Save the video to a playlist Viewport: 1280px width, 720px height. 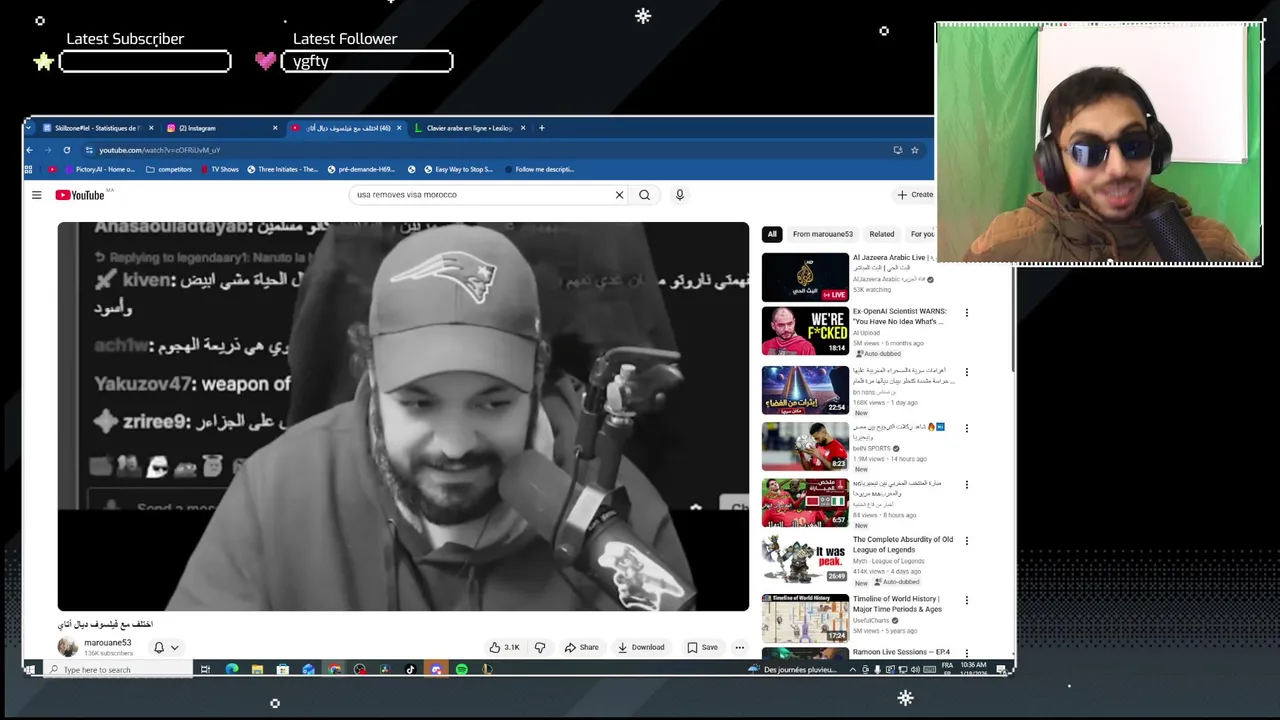(x=702, y=647)
